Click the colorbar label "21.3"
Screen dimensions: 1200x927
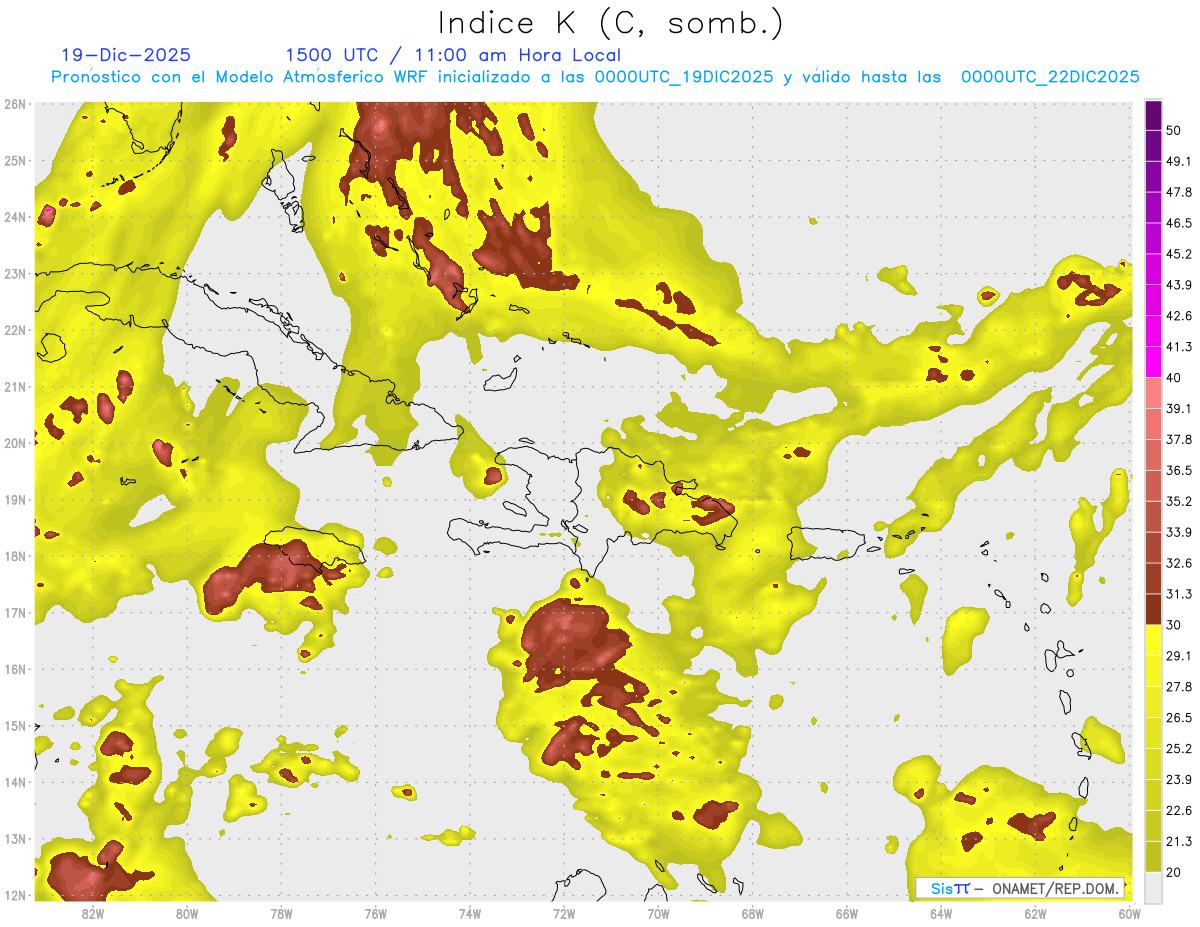coord(1179,842)
